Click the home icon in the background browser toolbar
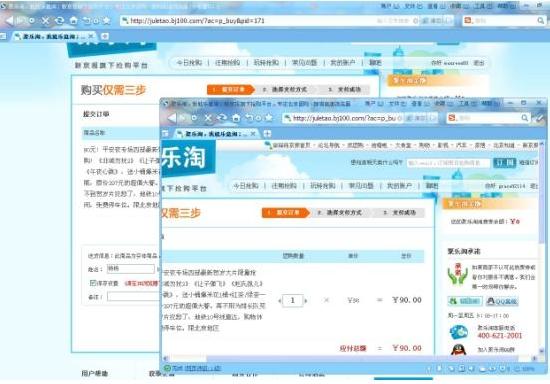Screen dimensions: 550x384 click(73, 21)
